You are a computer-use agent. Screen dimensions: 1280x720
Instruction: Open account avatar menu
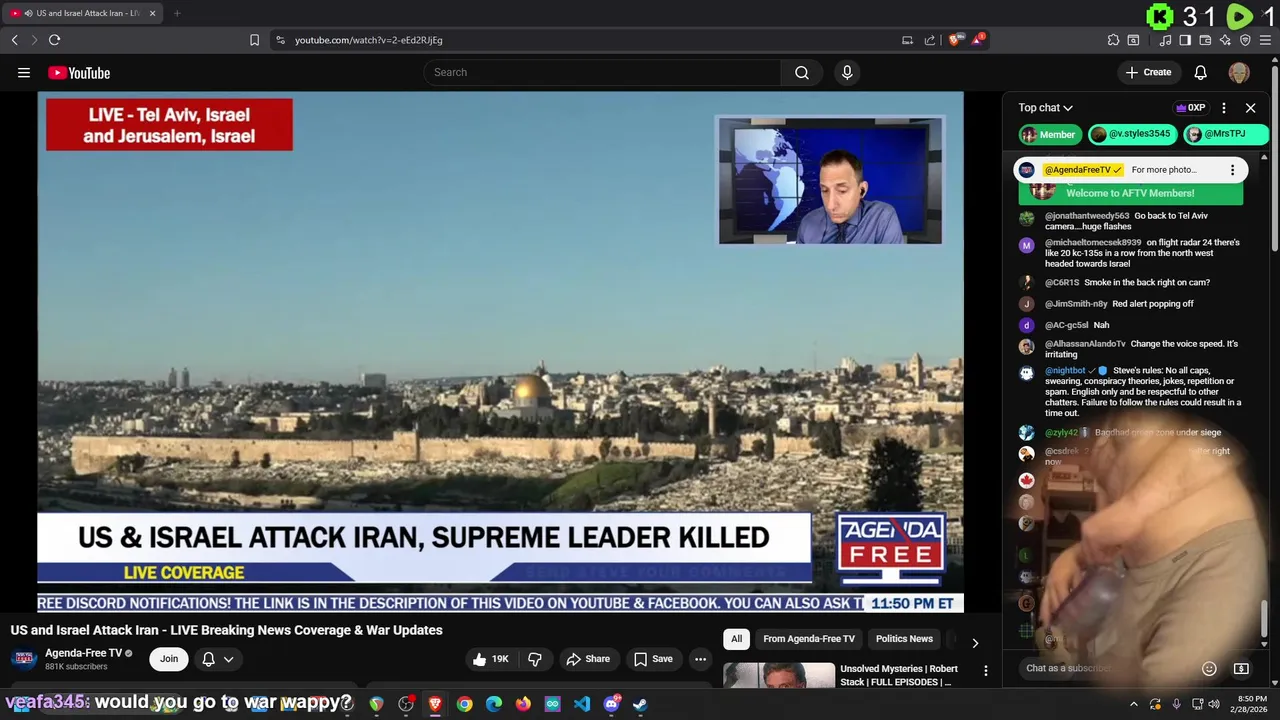pos(1239,72)
